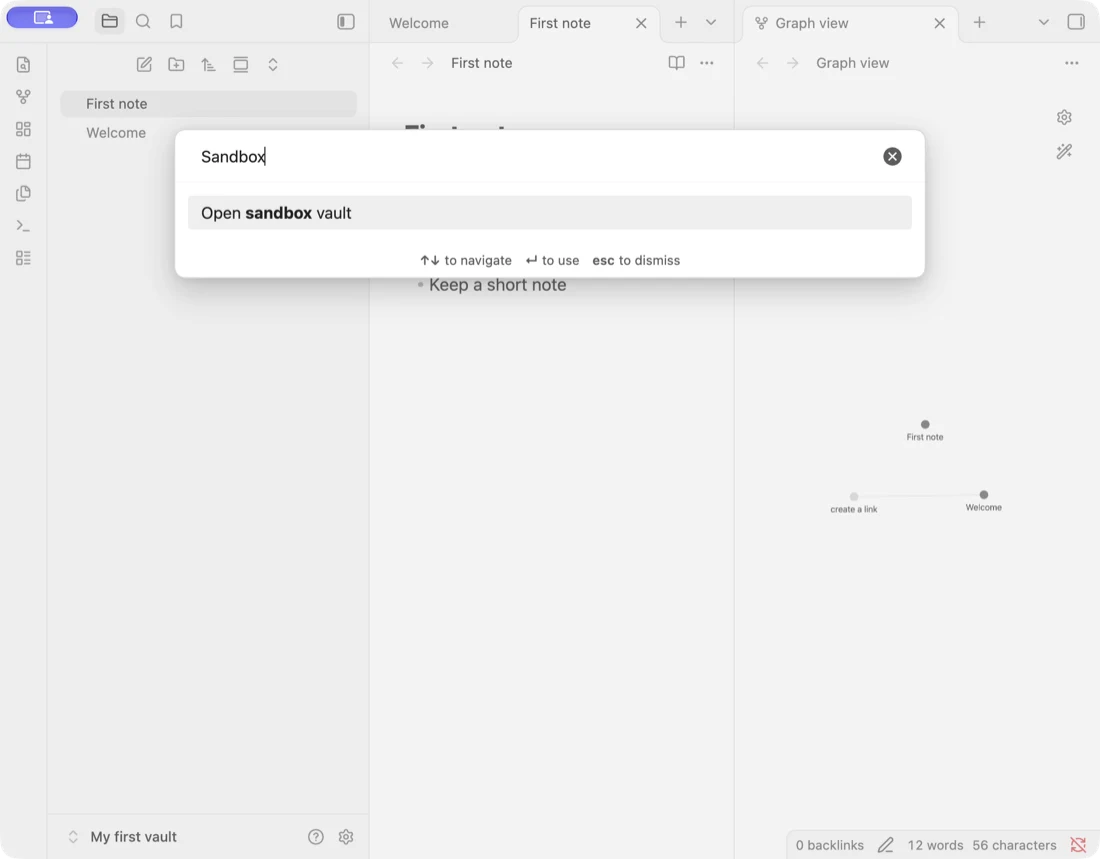The height and width of the screenshot is (859, 1100).
Task: Open the help icon beside vault name
Action: pos(316,837)
